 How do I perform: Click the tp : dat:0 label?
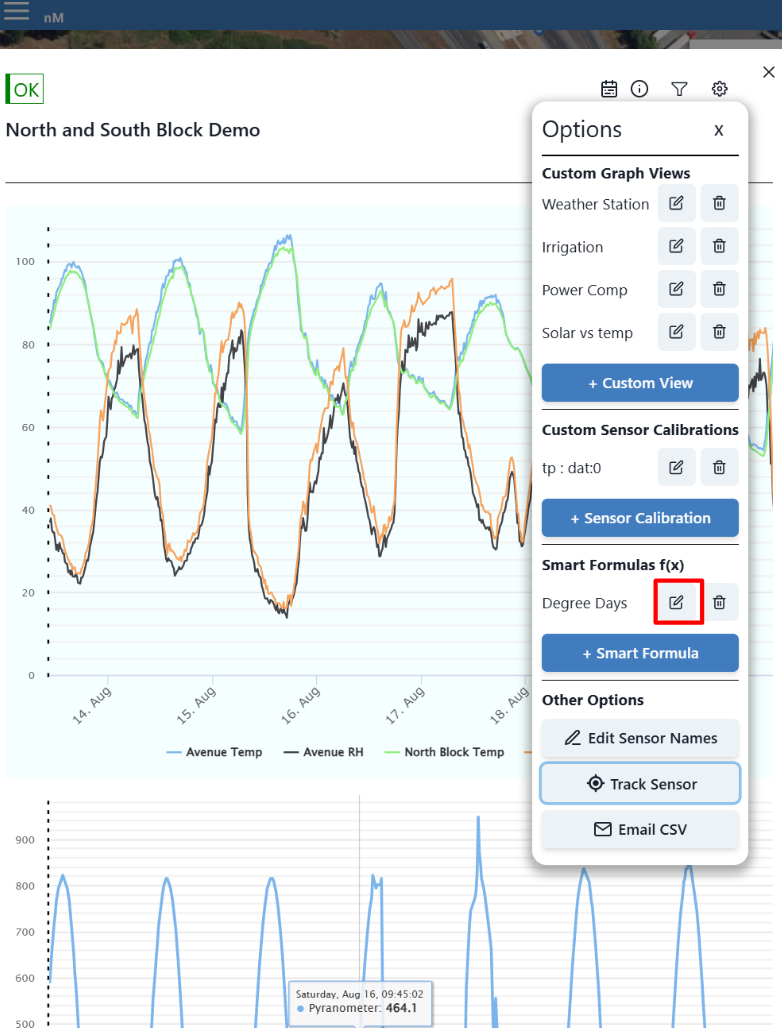point(572,468)
